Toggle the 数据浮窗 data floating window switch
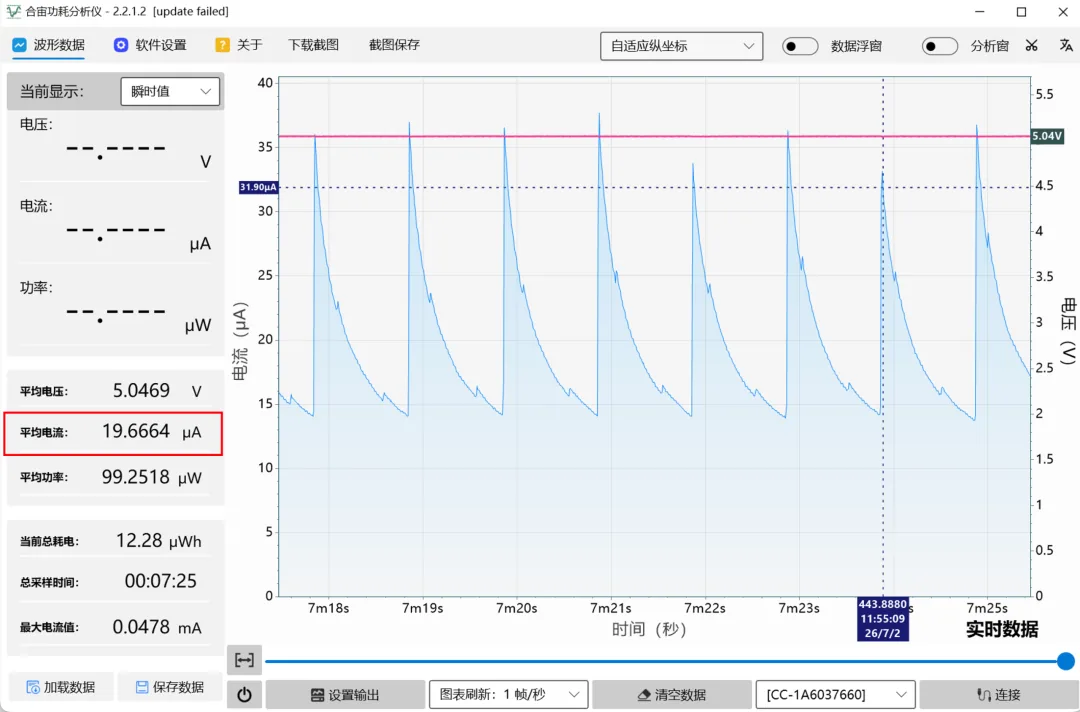This screenshot has width=1080, height=712. click(x=800, y=46)
